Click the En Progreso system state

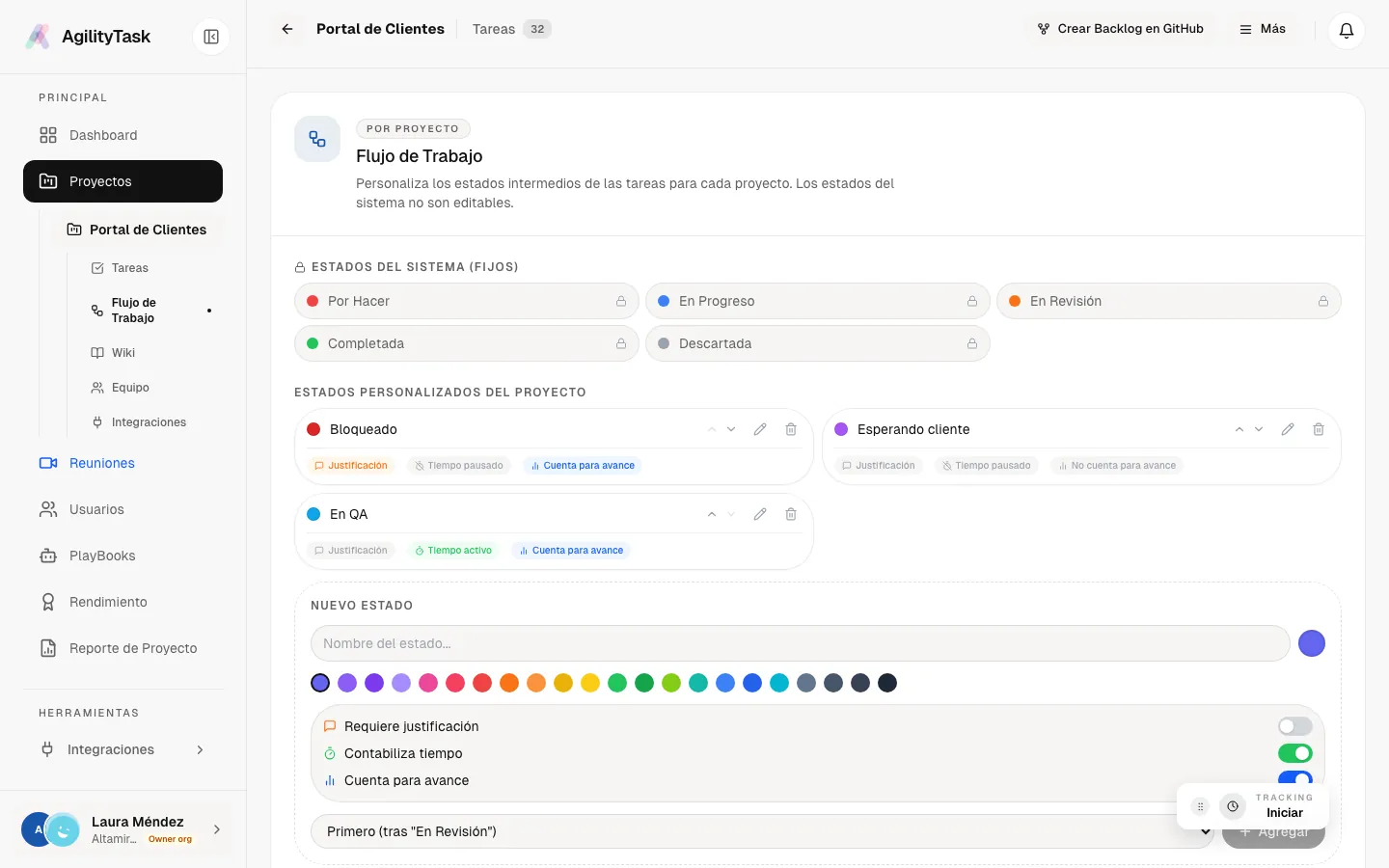point(818,301)
